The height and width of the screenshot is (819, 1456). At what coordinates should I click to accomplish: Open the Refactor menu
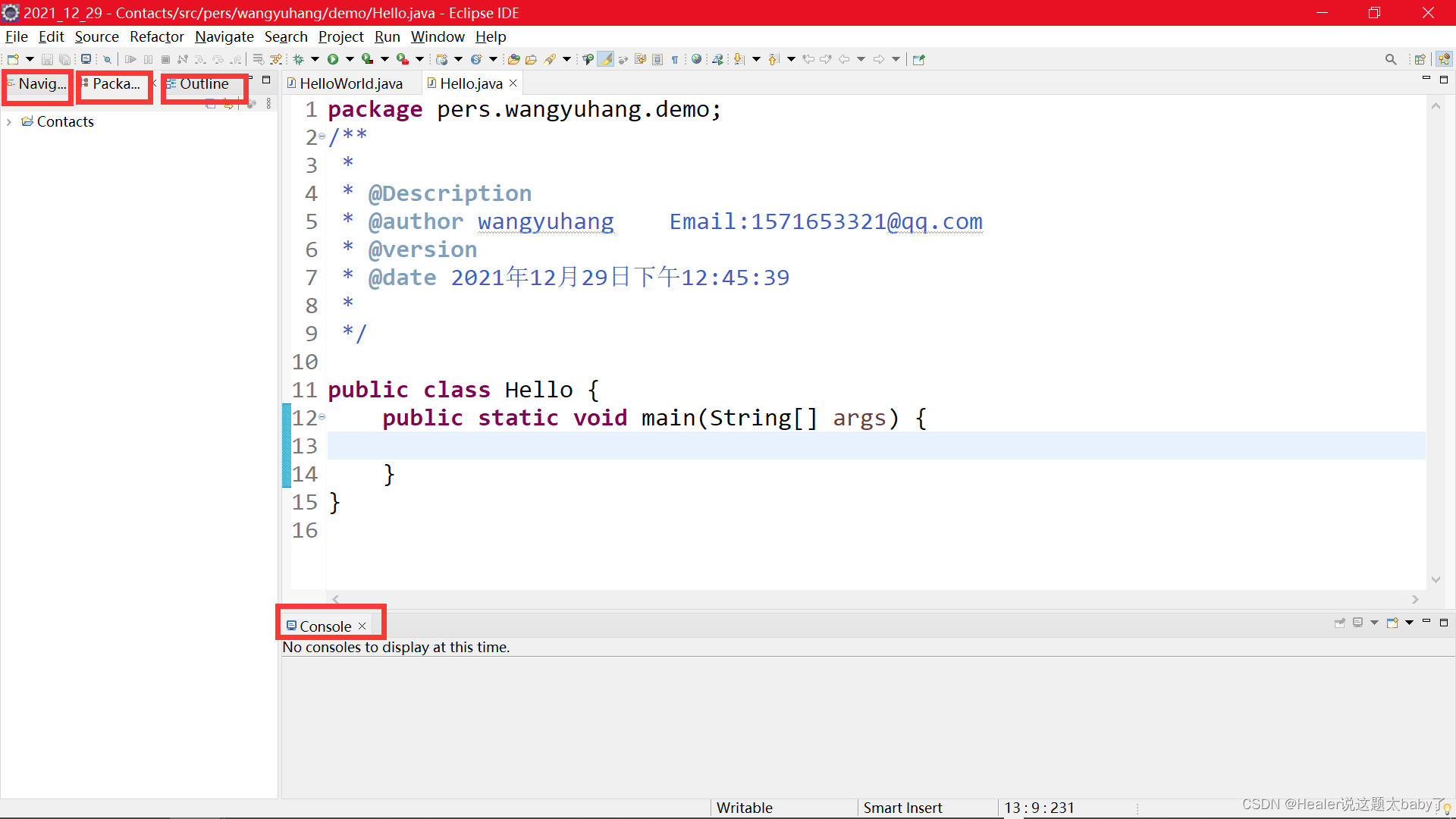coord(156,36)
